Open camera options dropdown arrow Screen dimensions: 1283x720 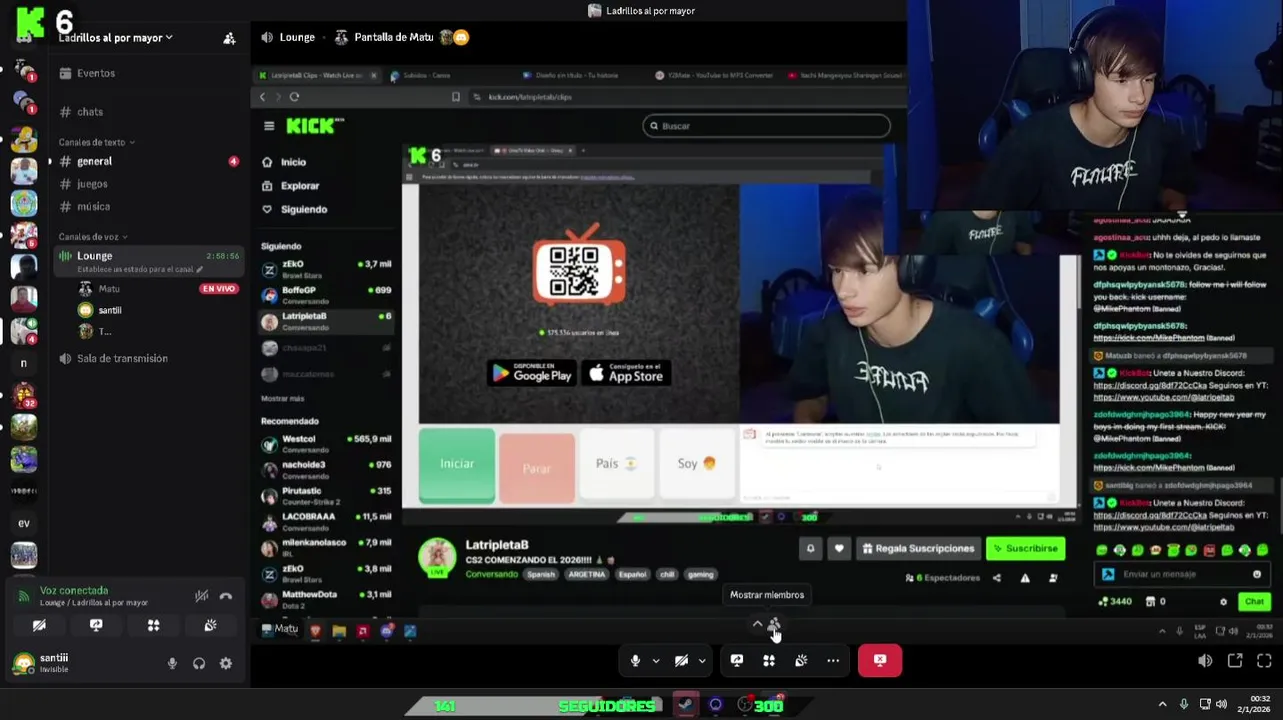(x=702, y=660)
